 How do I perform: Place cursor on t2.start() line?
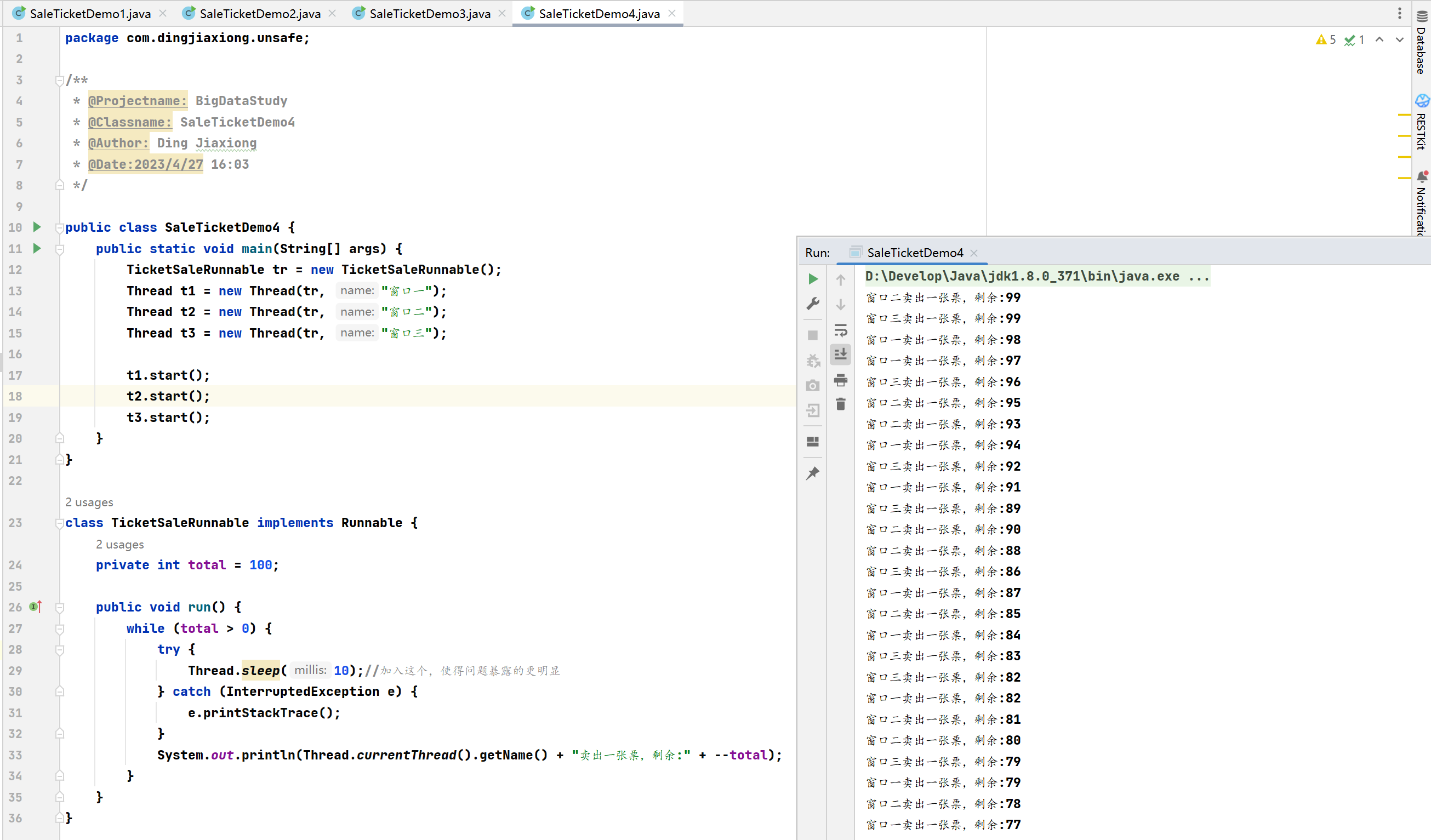[x=168, y=396]
